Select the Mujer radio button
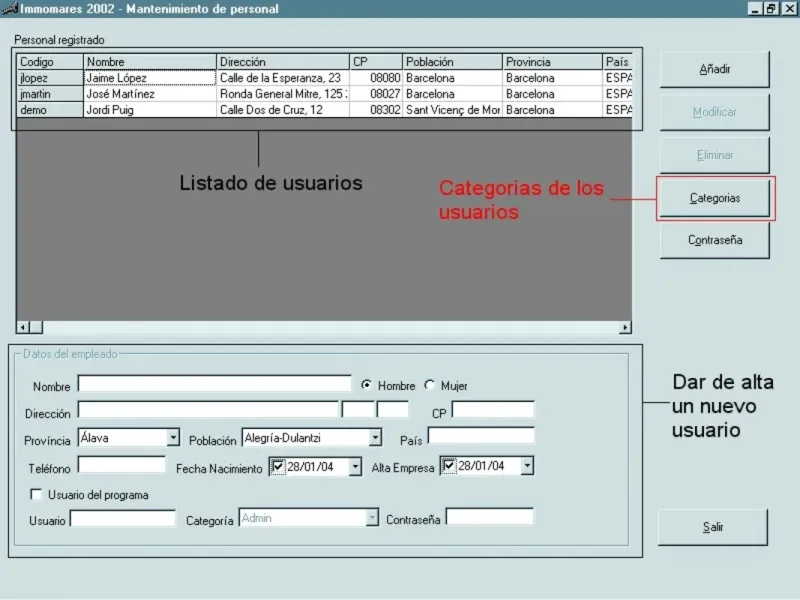Viewport: 800px width, 600px height. click(x=430, y=385)
